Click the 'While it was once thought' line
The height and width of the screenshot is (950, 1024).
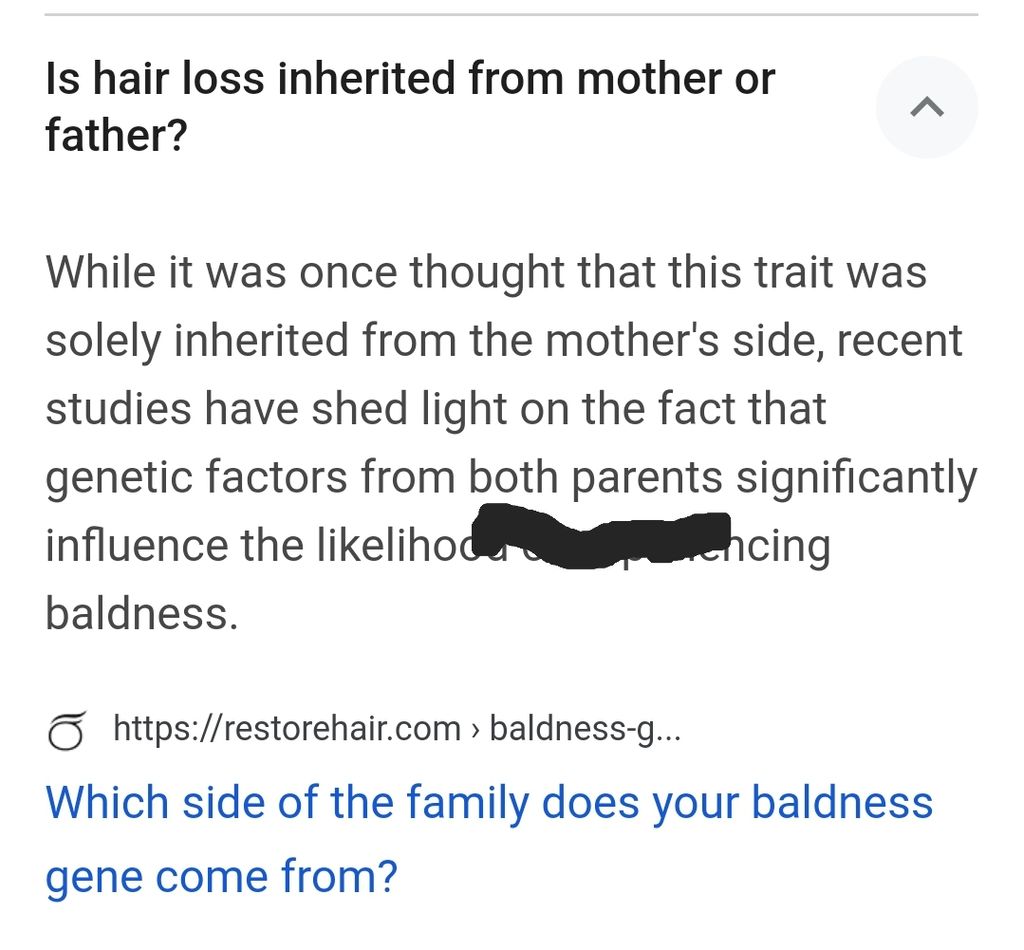click(486, 272)
